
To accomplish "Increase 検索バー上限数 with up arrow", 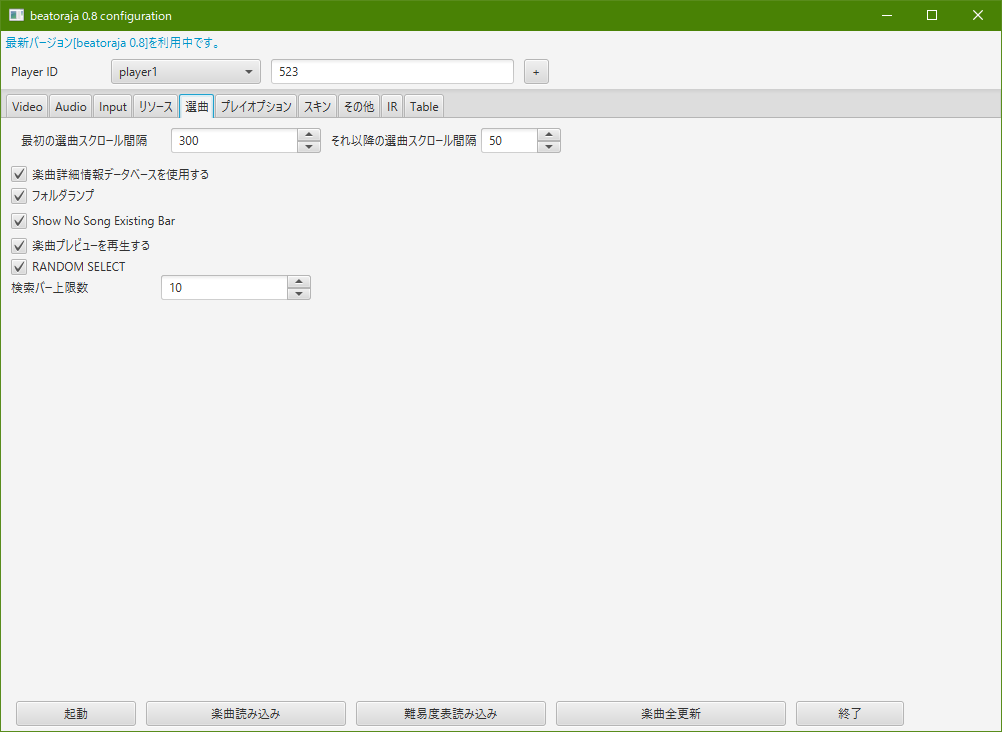I will [x=299, y=282].
